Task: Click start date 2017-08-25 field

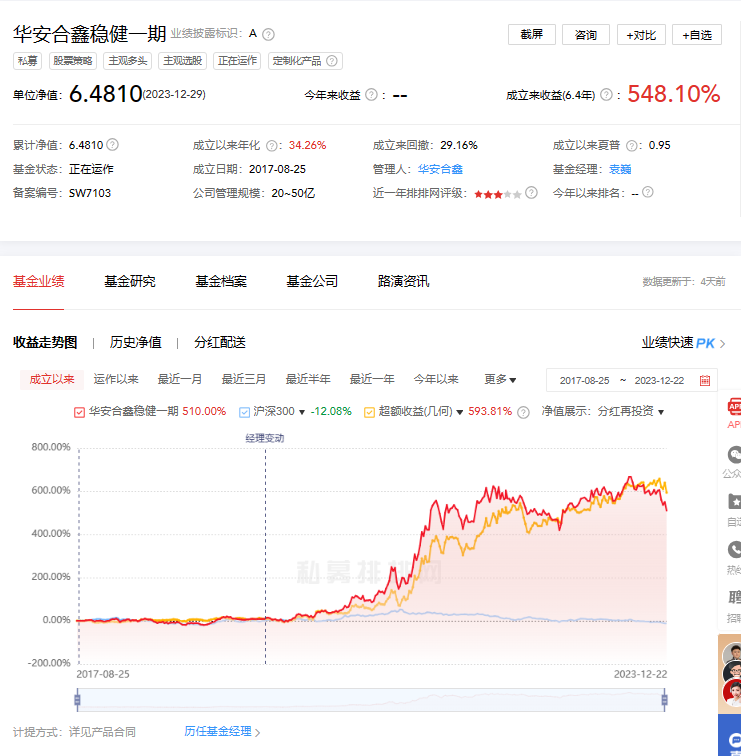Action: point(584,380)
